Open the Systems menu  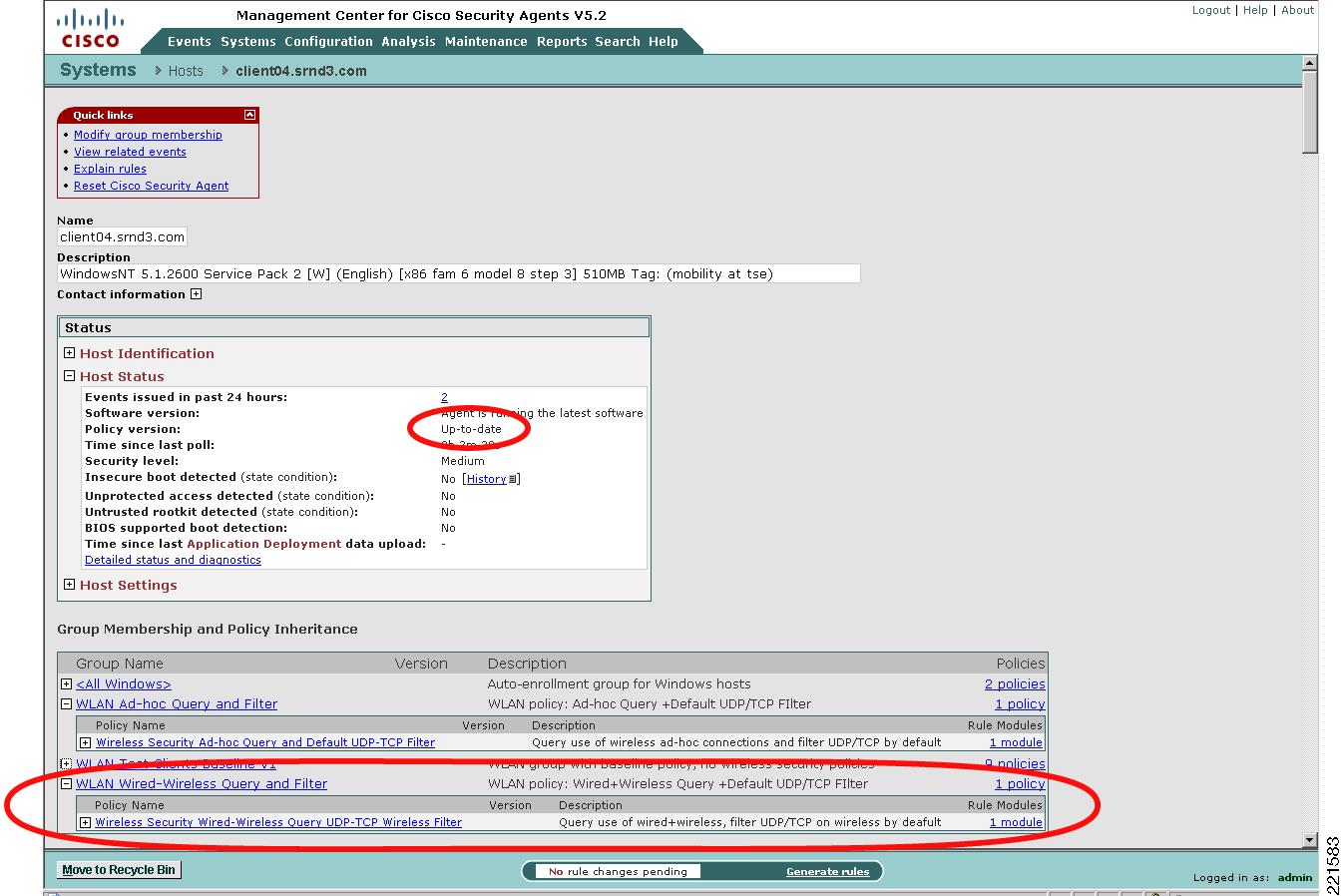[x=247, y=42]
